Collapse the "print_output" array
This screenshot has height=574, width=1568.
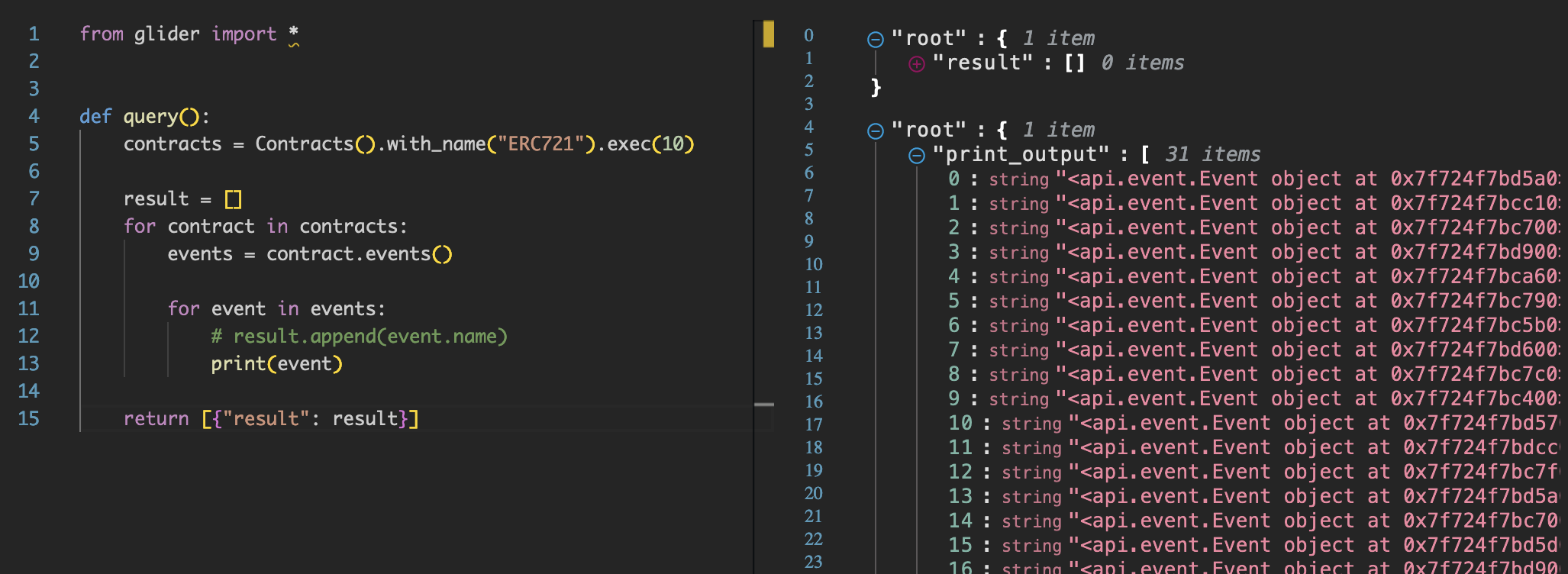point(917,156)
